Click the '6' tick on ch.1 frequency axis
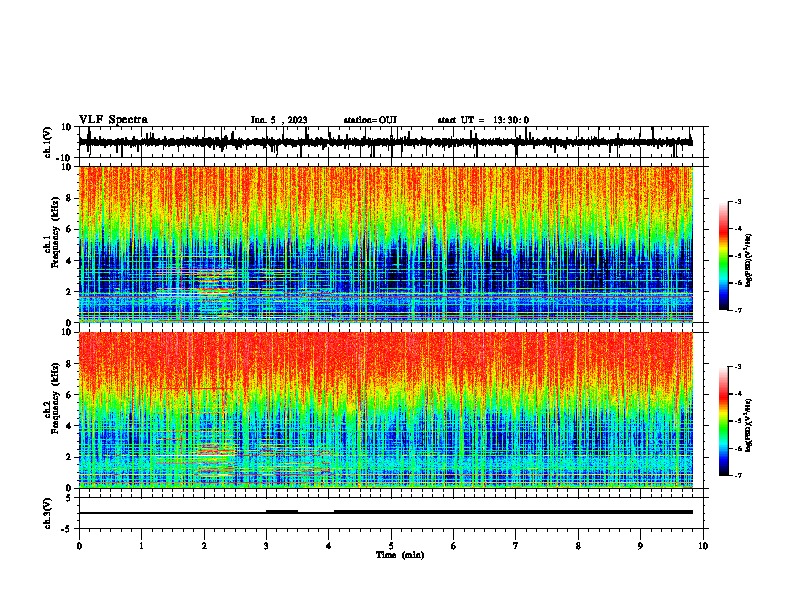The height and width of the screenshot is (612, 792). click(x=70, y=229)
